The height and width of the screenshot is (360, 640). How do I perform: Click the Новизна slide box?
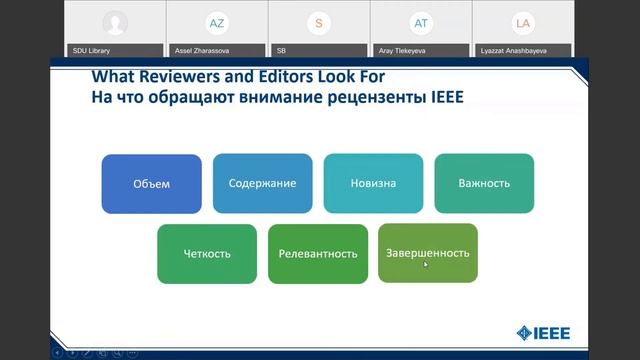tap(373, 183)
